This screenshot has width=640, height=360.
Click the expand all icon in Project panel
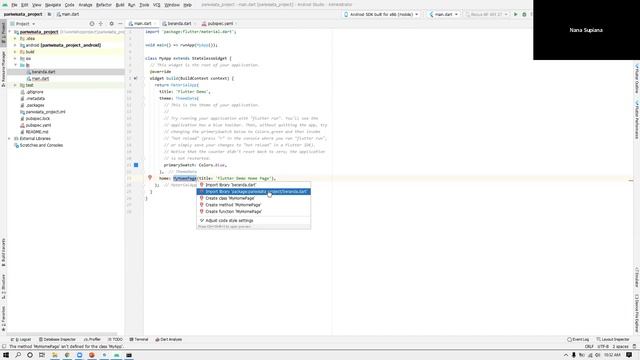point(101,24)
